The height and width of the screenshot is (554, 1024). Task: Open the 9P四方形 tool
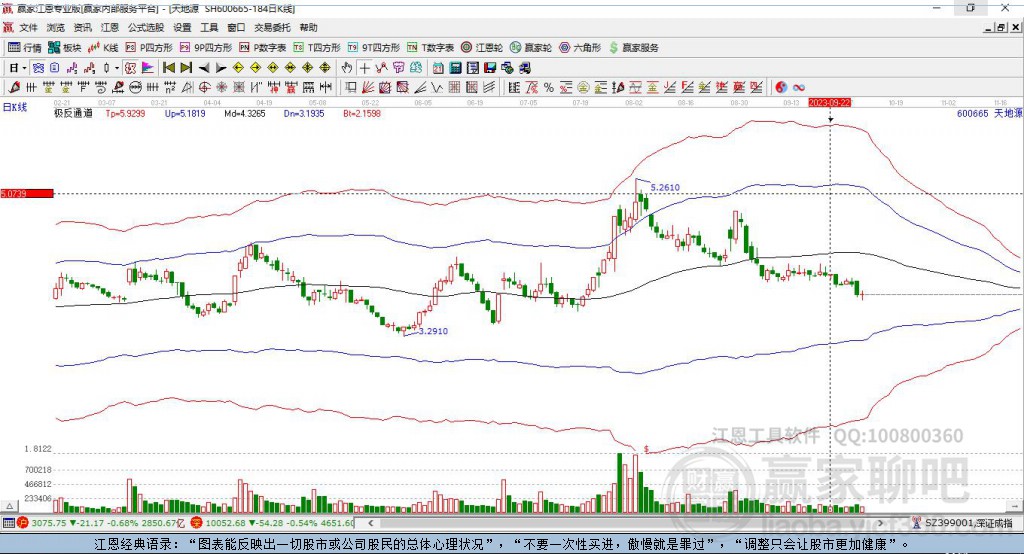coord(206,48)
